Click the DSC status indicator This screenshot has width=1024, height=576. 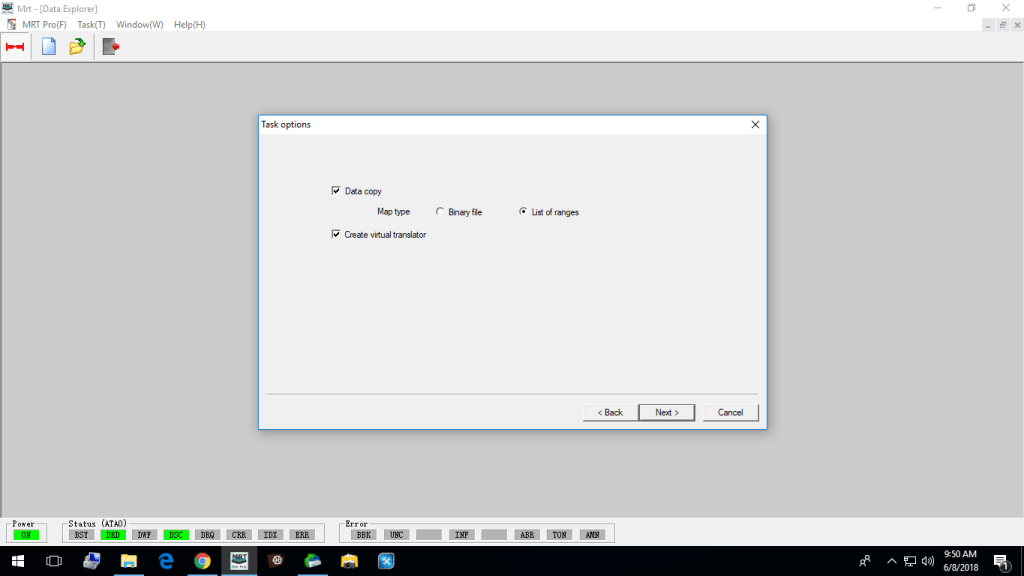click(x=176, y=535)
